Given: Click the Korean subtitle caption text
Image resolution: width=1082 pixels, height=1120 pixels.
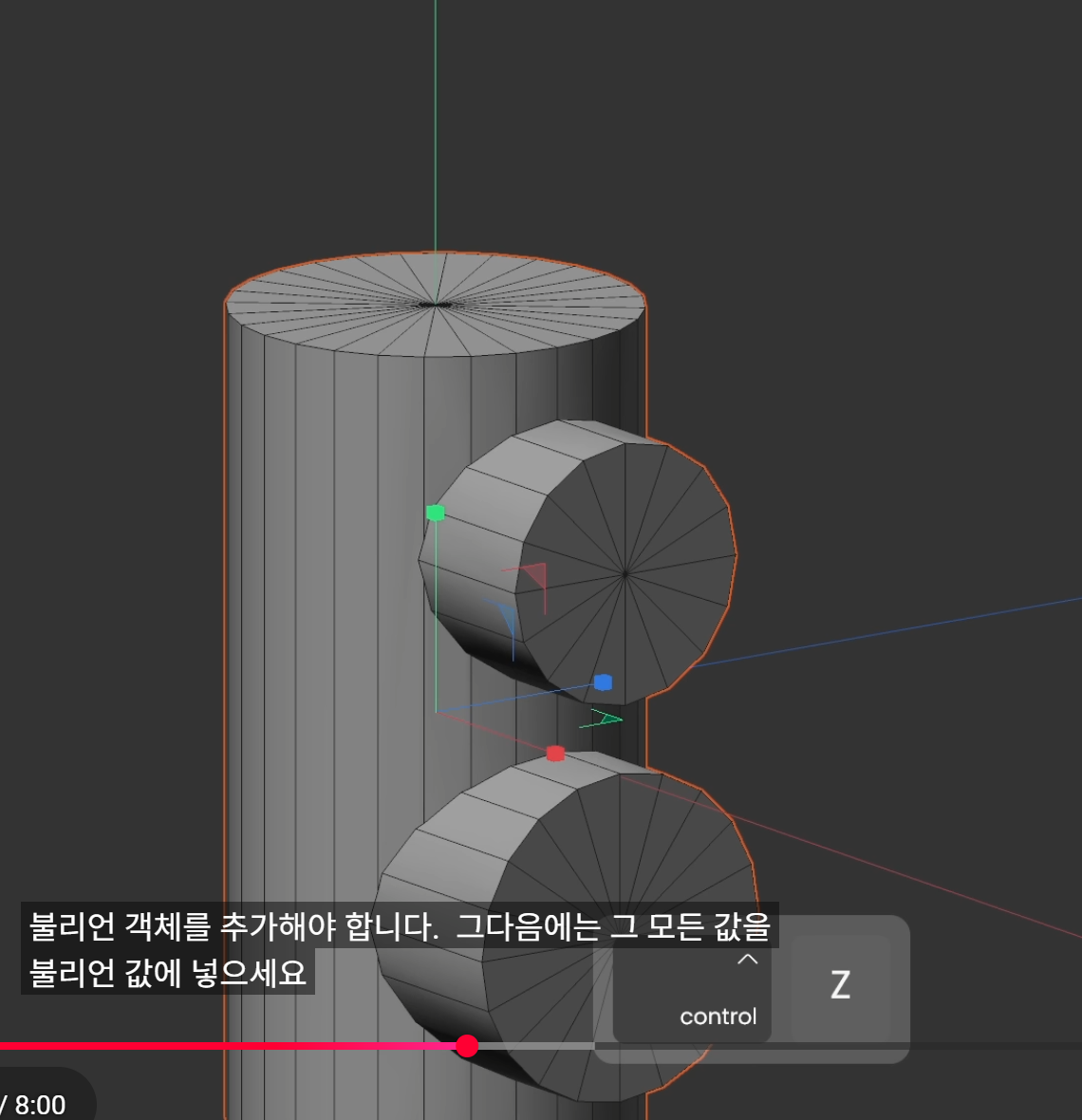Looking at the screenshot, I should (400, 949).
